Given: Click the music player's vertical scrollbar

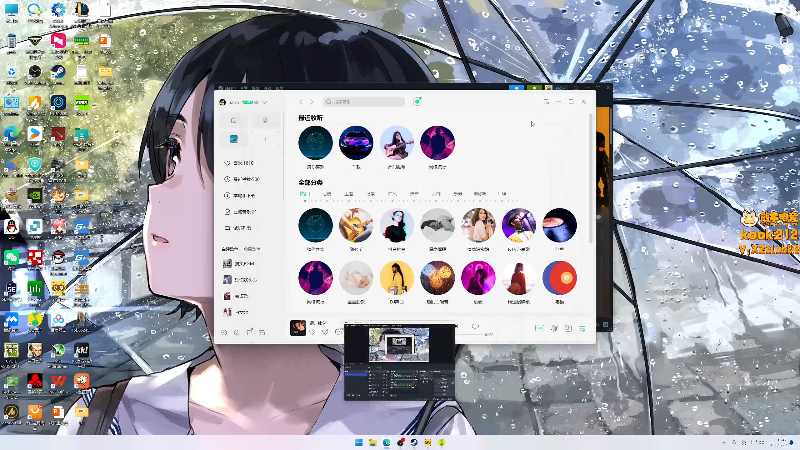Looking at the screenshot, I should coord(591,179).
